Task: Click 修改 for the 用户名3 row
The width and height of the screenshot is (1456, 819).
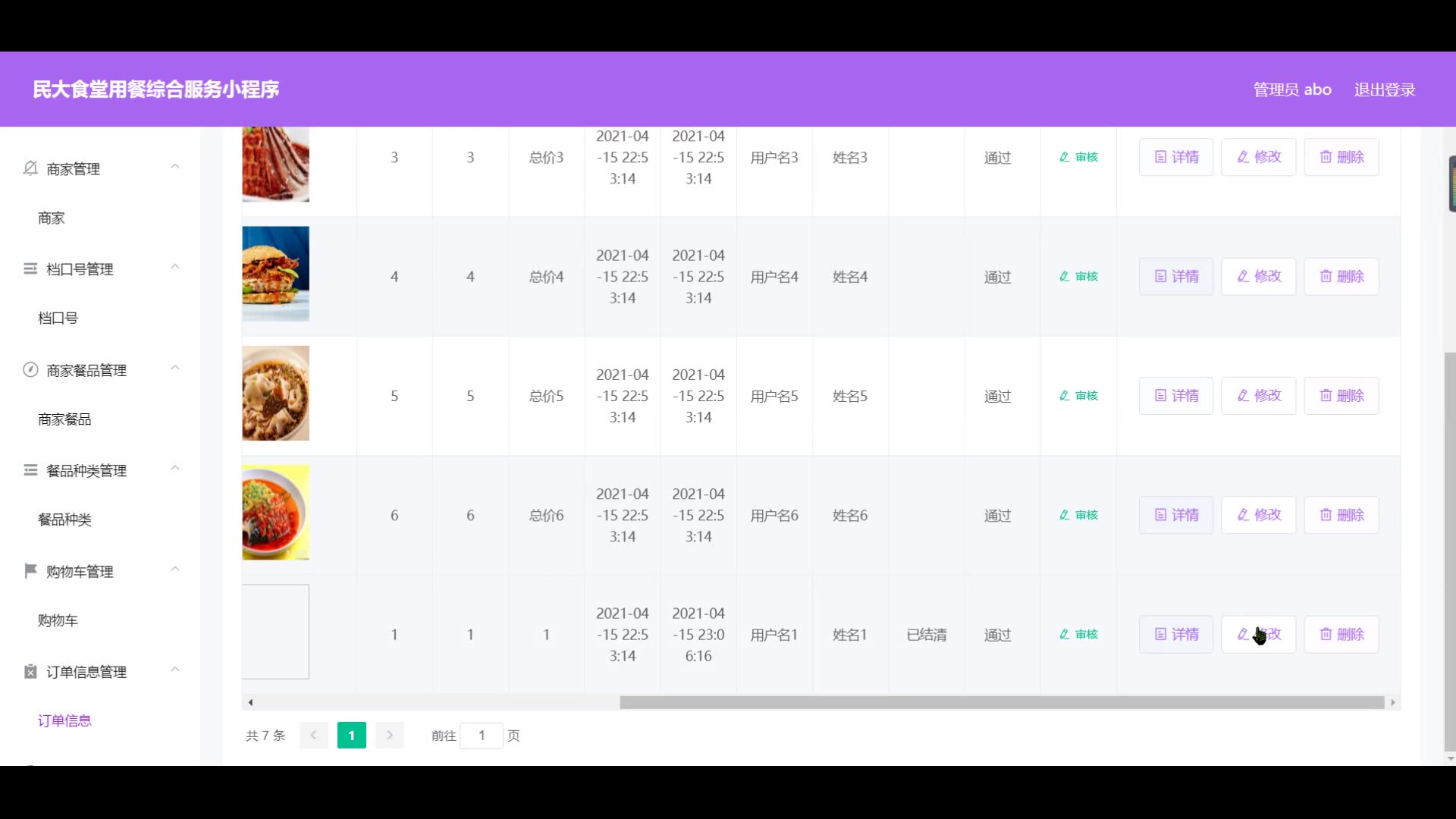Action: click(x=1259, y=157)
